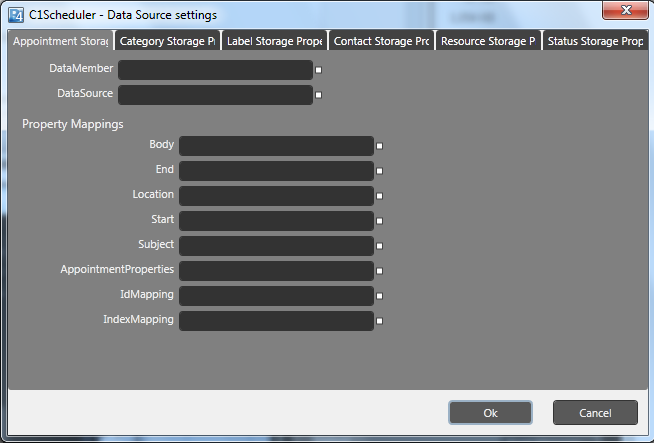Screen dimensions: 654x443
Task: Open the DataSource selection box
Action: pyautogui.click(x=215, y=95)
